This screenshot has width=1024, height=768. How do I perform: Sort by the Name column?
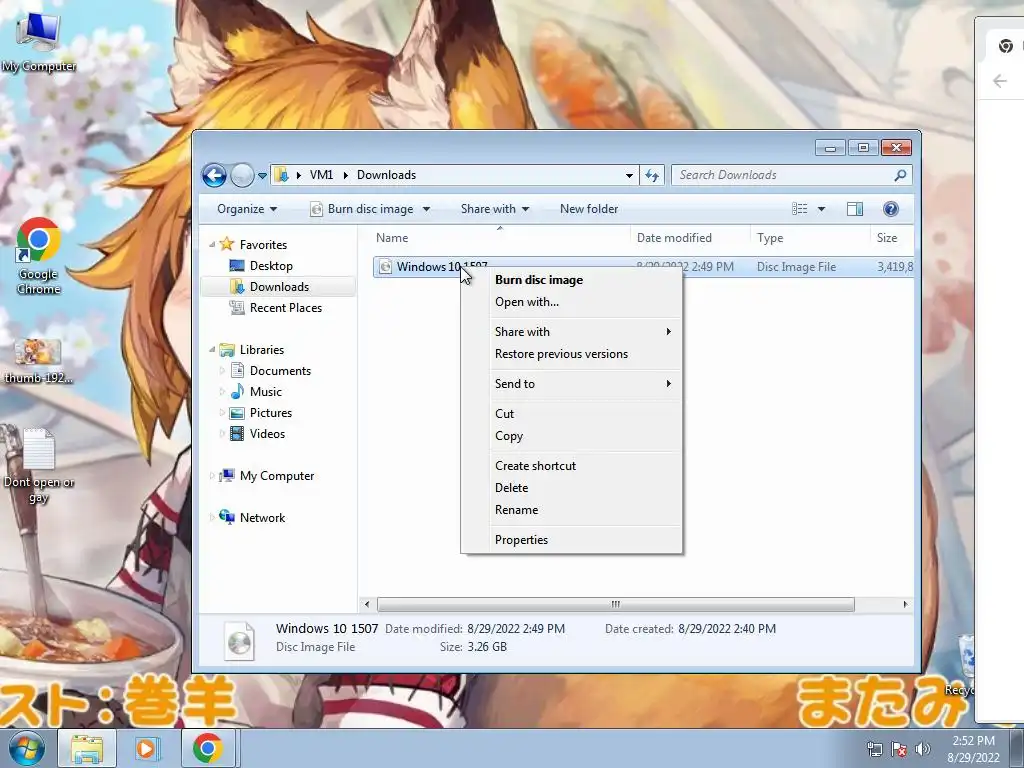(x=500, y=238)
